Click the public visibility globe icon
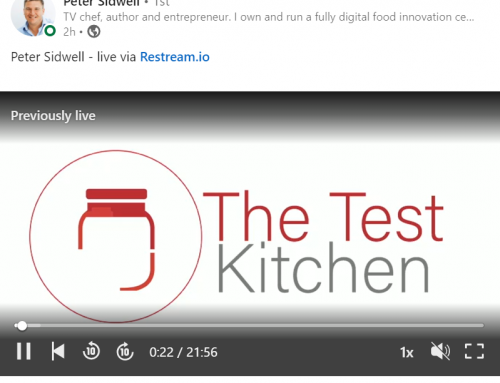This screenshot has width=500, height=383. (94, 32)
